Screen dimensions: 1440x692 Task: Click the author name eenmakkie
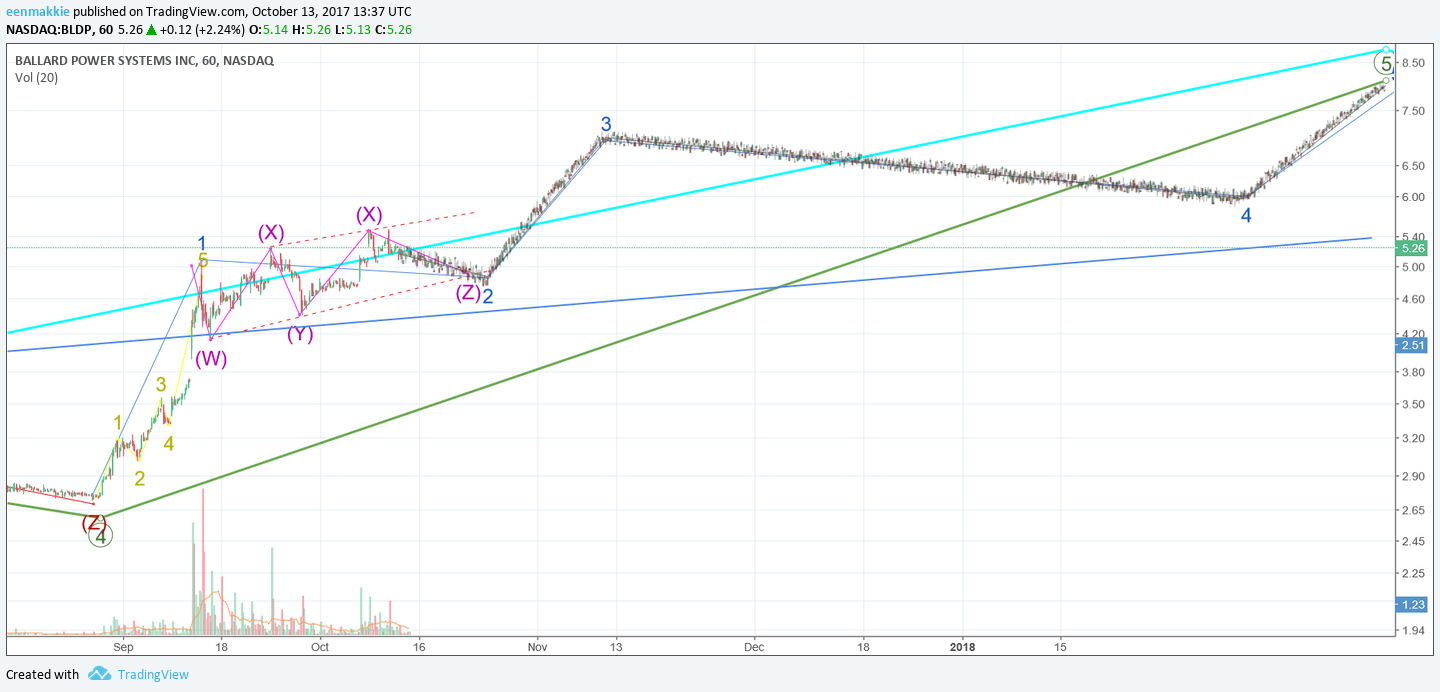point(38,11)
